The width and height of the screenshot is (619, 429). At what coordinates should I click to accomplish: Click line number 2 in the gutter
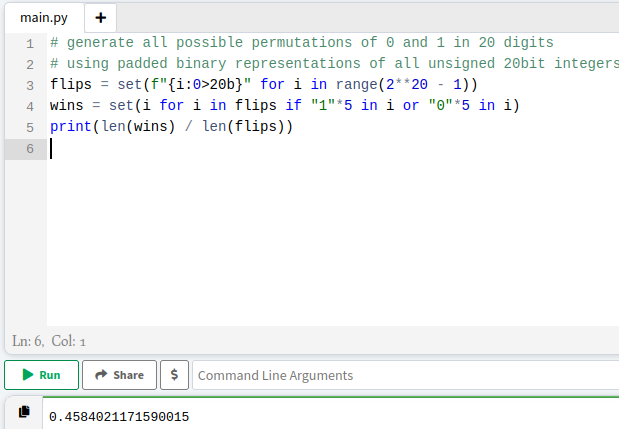point(30,64)
